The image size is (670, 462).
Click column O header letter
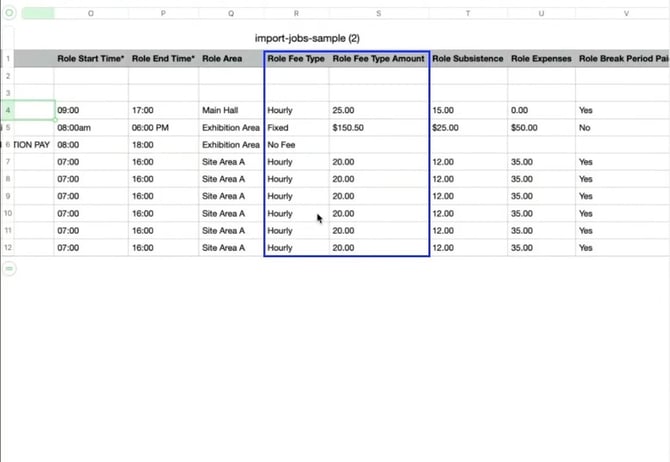(x=91, y=14)
